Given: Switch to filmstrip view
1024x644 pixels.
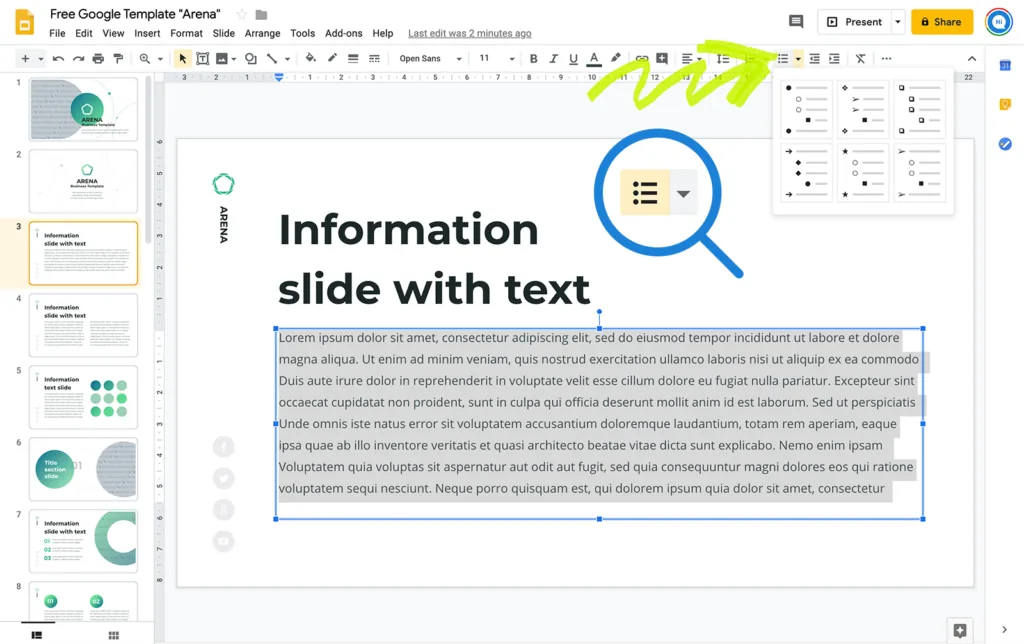Looking at the screenshot, I should coord(37,635).
